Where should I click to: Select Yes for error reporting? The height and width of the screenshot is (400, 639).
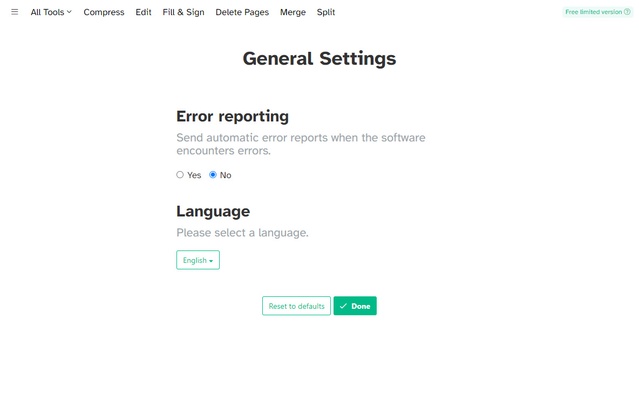[180, 175]
